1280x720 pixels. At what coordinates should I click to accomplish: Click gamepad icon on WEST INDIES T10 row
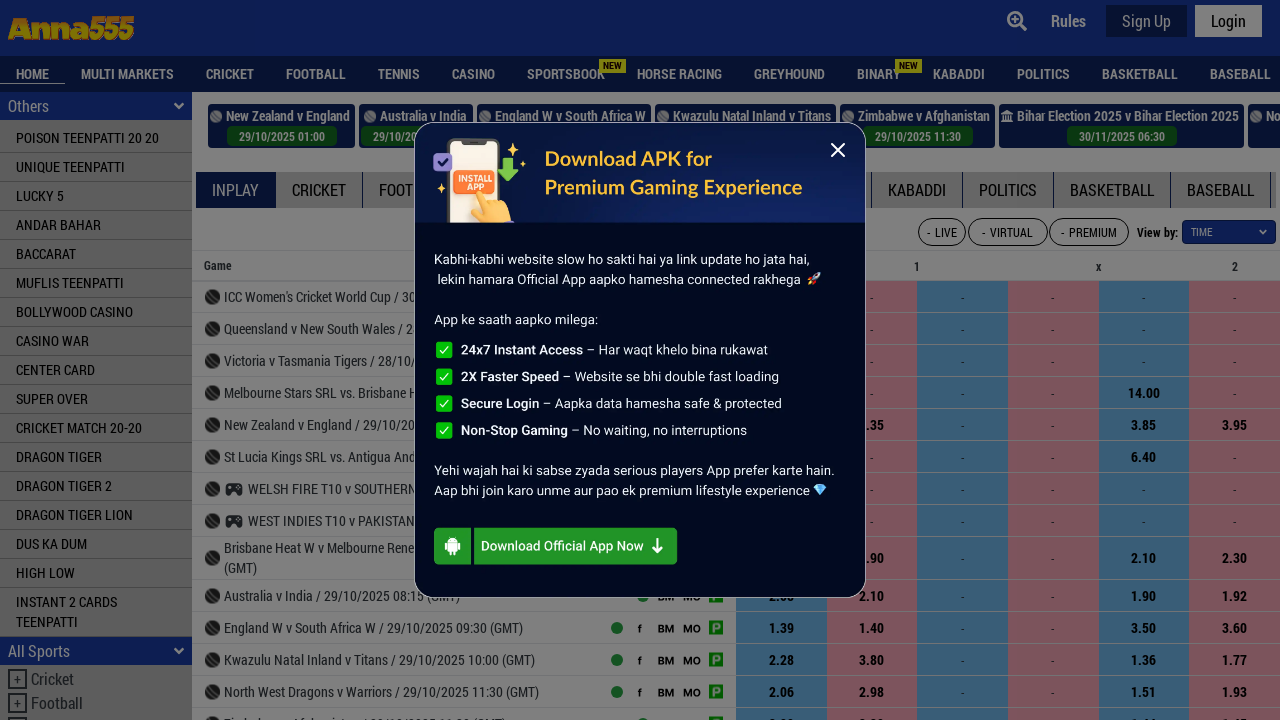pos(233,521)
